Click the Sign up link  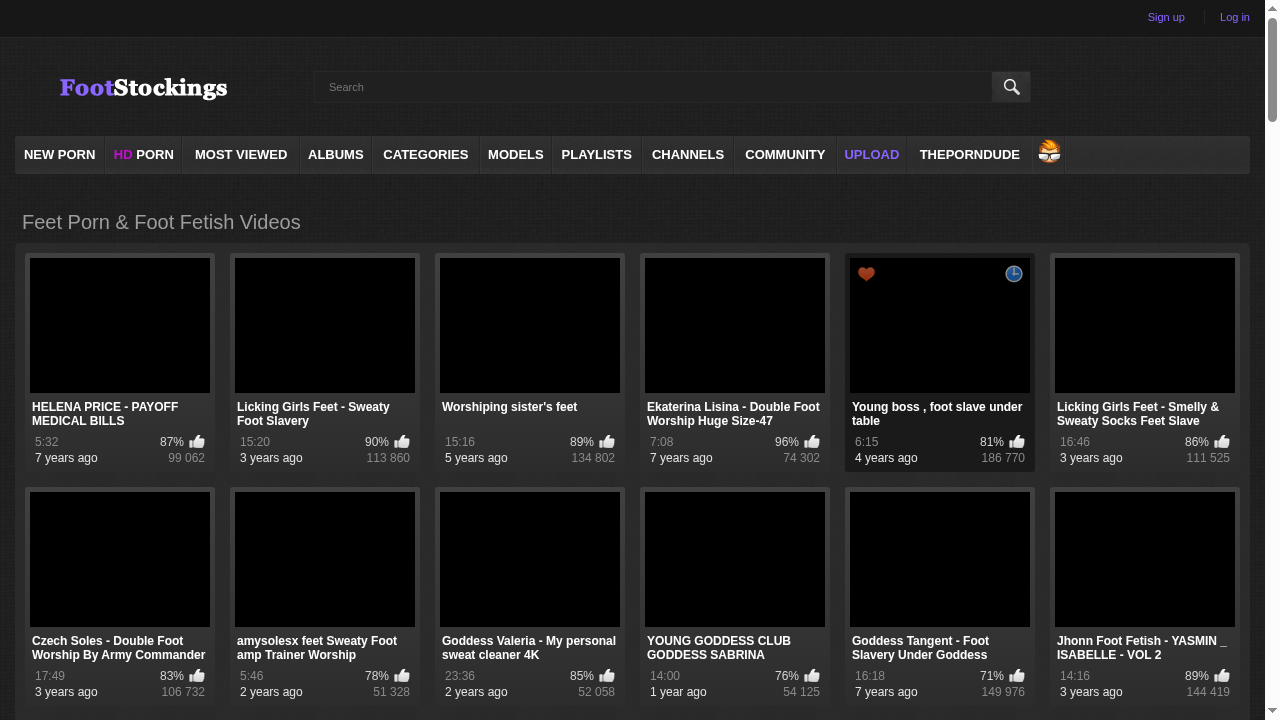[x=1166, y=17]
